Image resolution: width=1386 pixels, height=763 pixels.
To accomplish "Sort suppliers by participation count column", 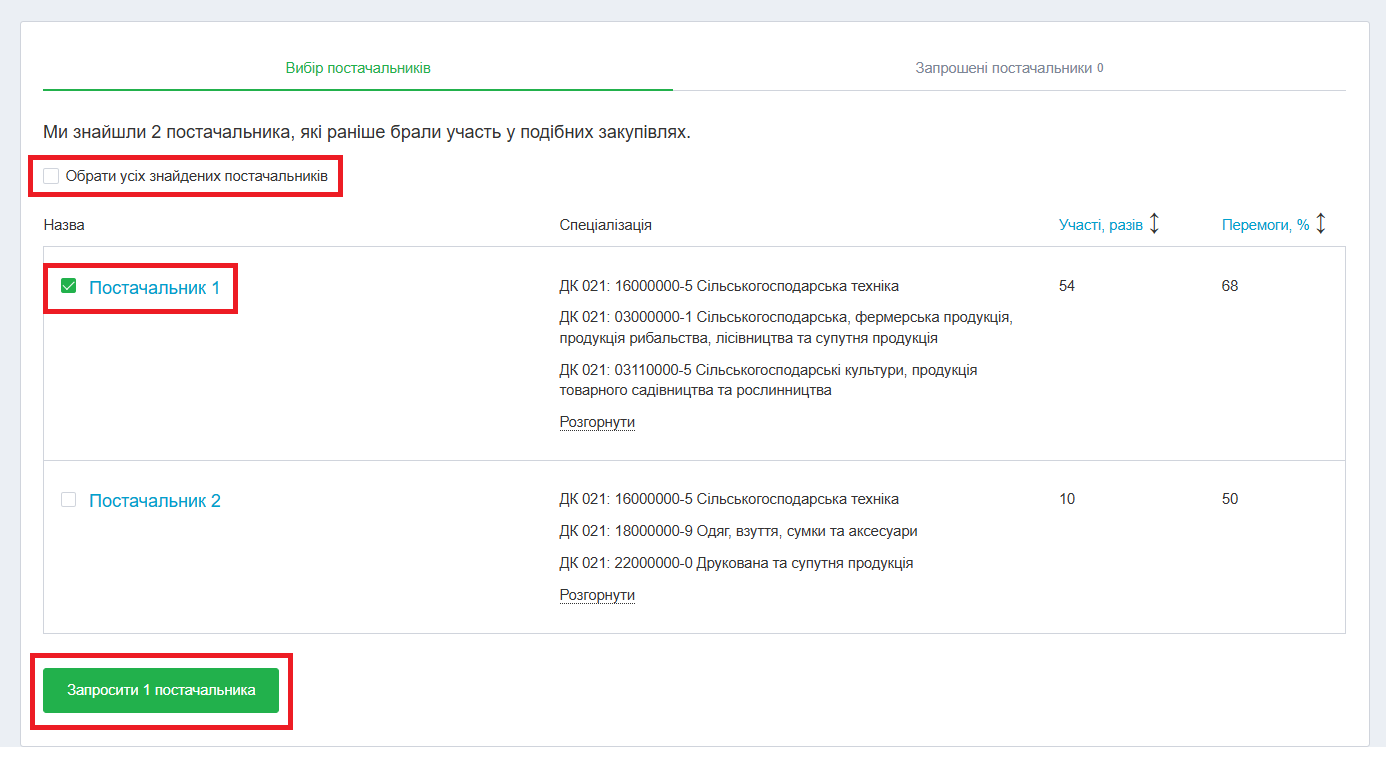I will [1102, 224].
